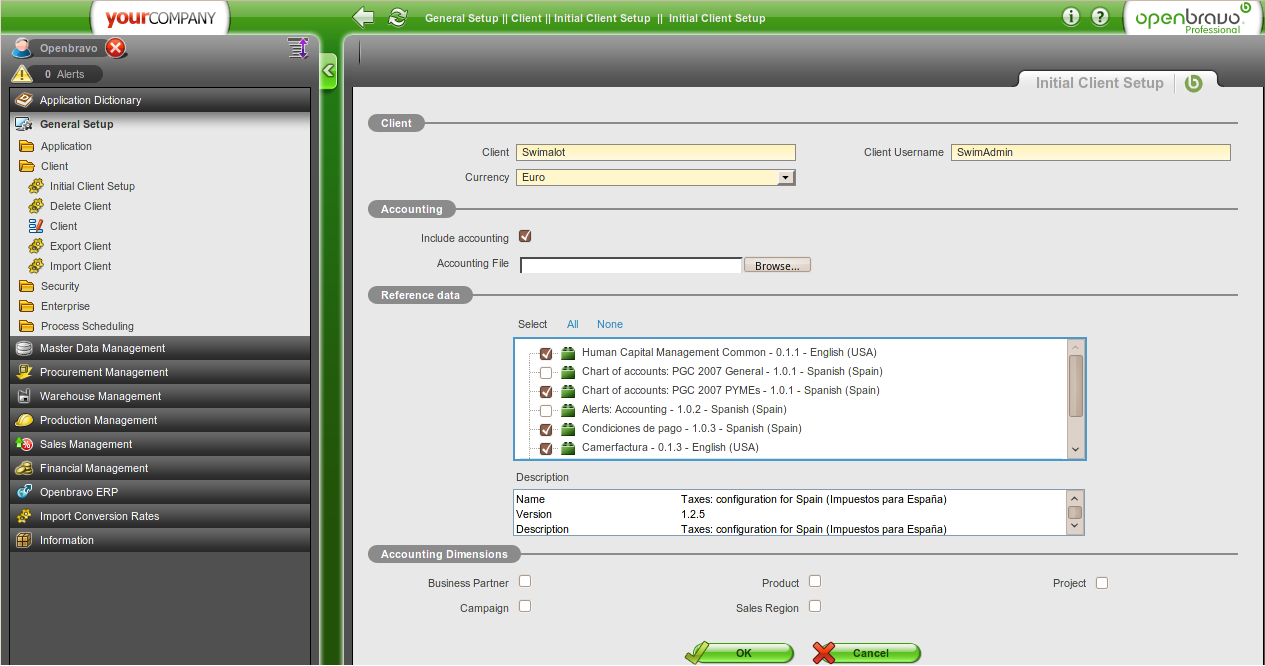Click the General Setup monitor icon
Screen dimensions: 1265x666
pos(24,124)
